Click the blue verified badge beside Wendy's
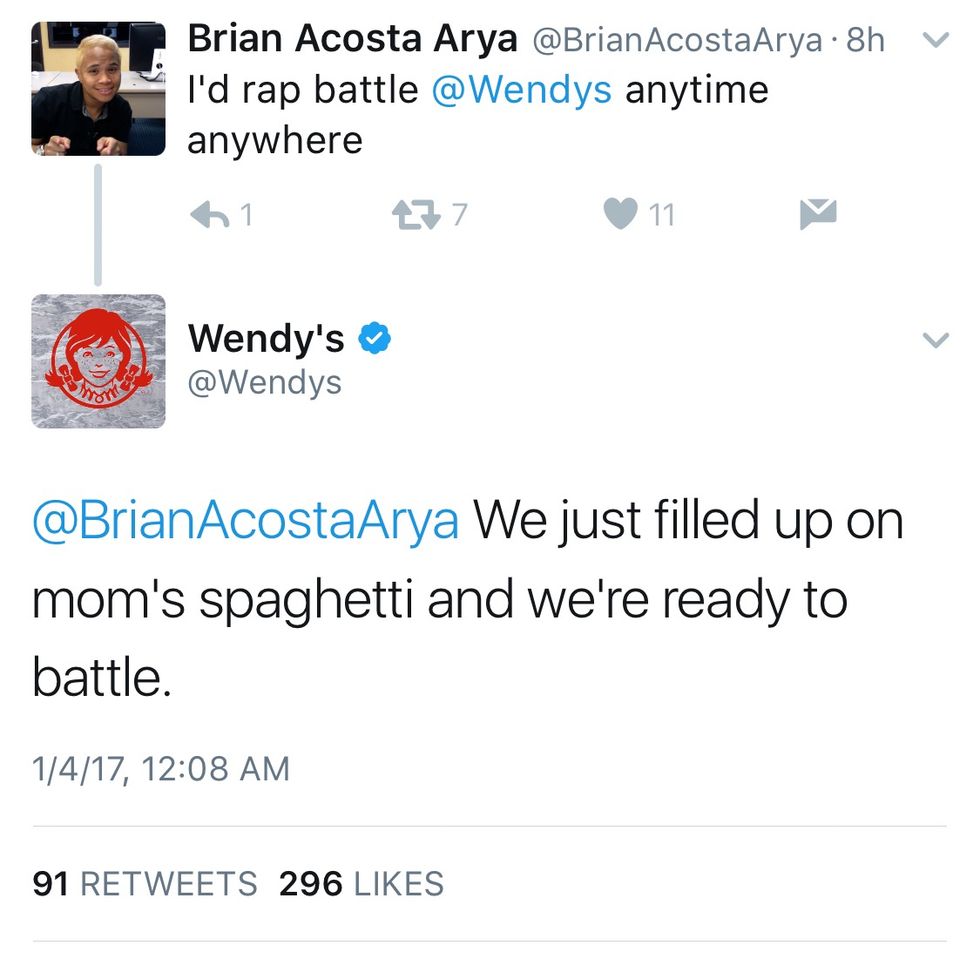 pos(374,340)
